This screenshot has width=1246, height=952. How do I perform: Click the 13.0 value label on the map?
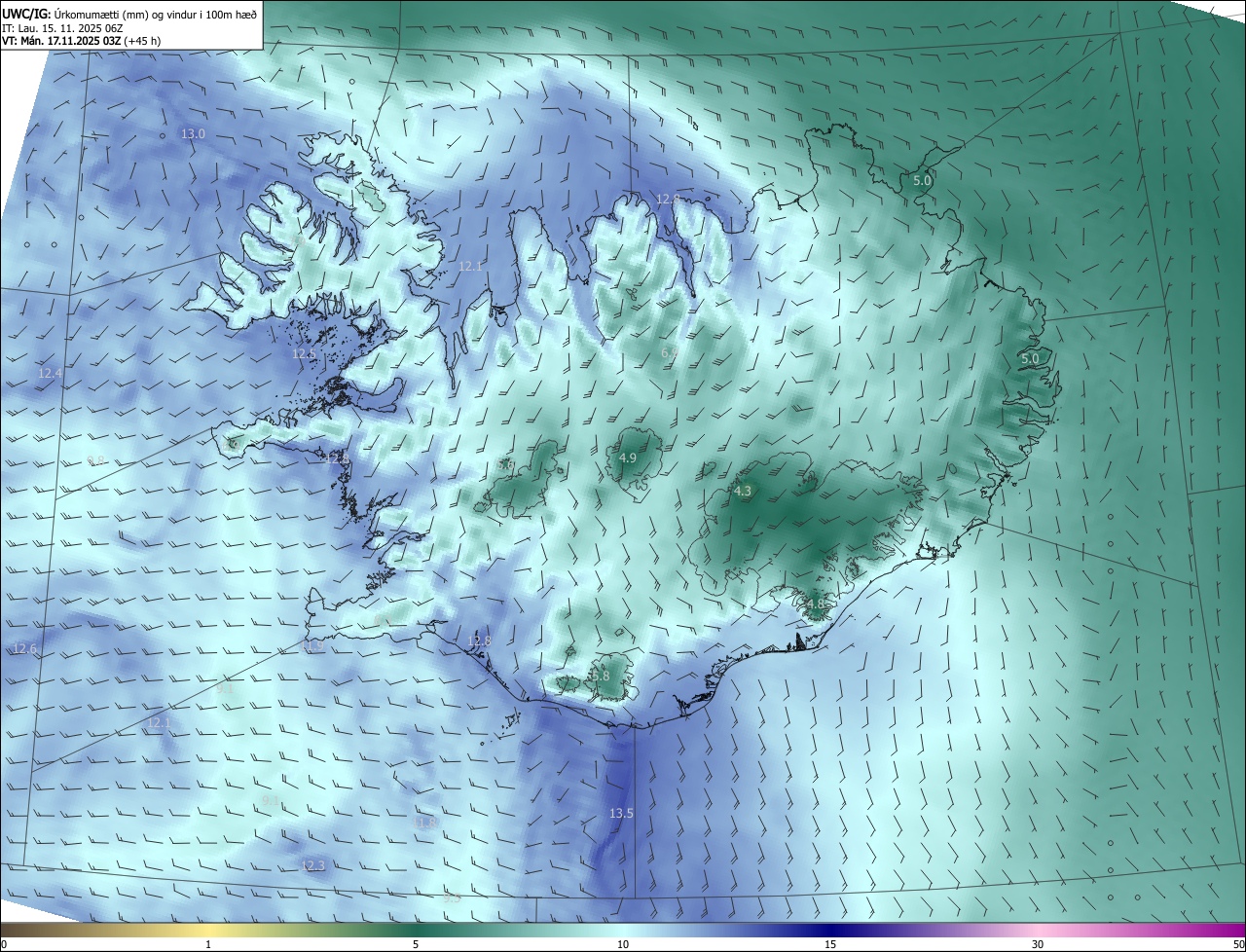[x=194, y=133]
